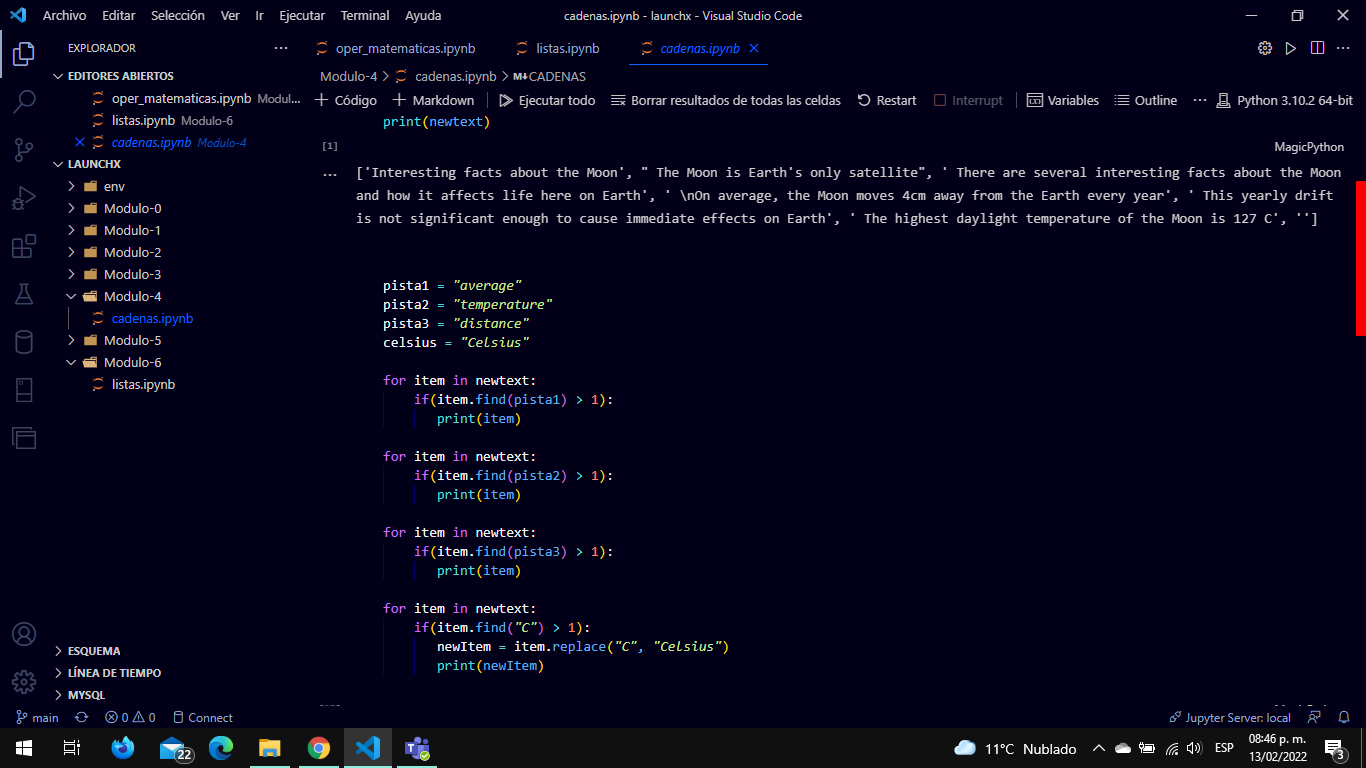
Task: Expand the MYSQL section
Action: point(86,695)
